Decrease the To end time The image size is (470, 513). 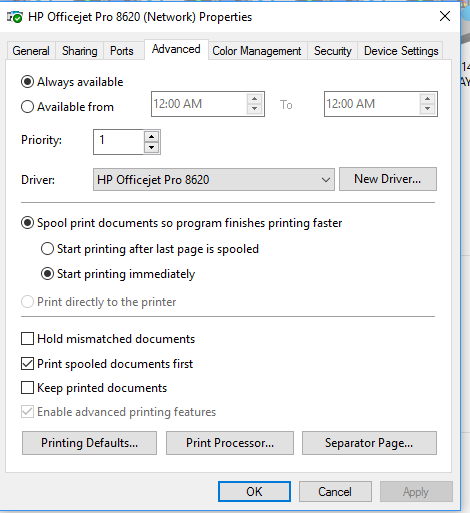[x=428, y=109]
